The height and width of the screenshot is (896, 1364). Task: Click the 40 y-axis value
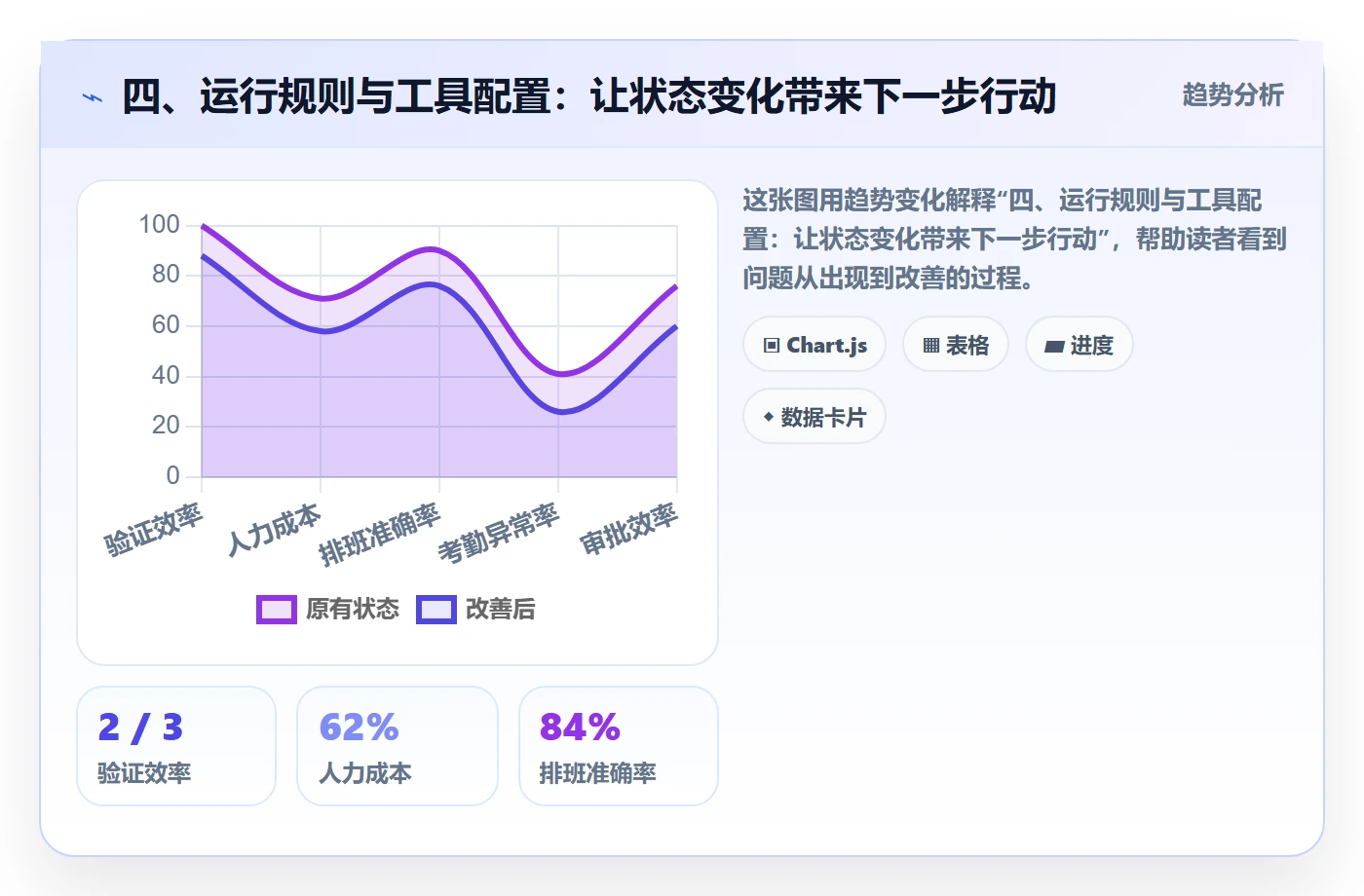click(x=166, y=376)
